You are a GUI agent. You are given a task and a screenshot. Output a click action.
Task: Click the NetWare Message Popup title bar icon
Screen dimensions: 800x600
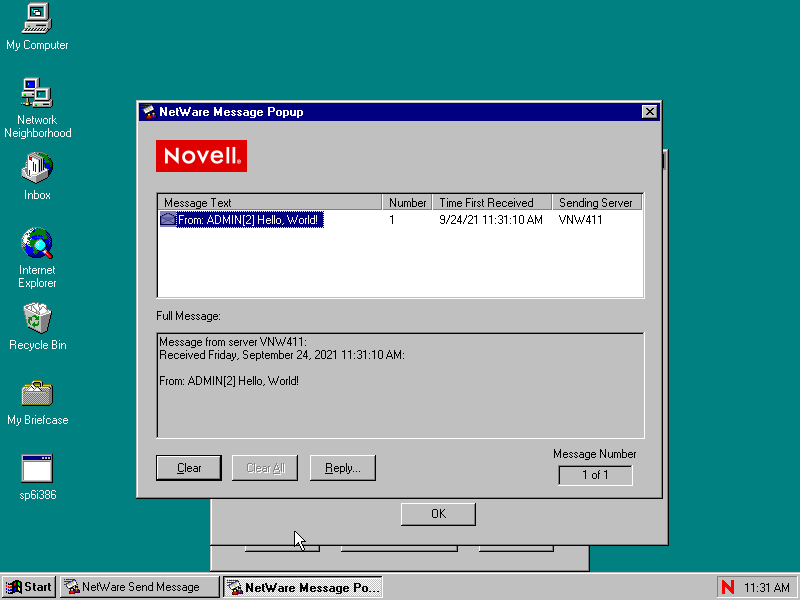[149, 112]
